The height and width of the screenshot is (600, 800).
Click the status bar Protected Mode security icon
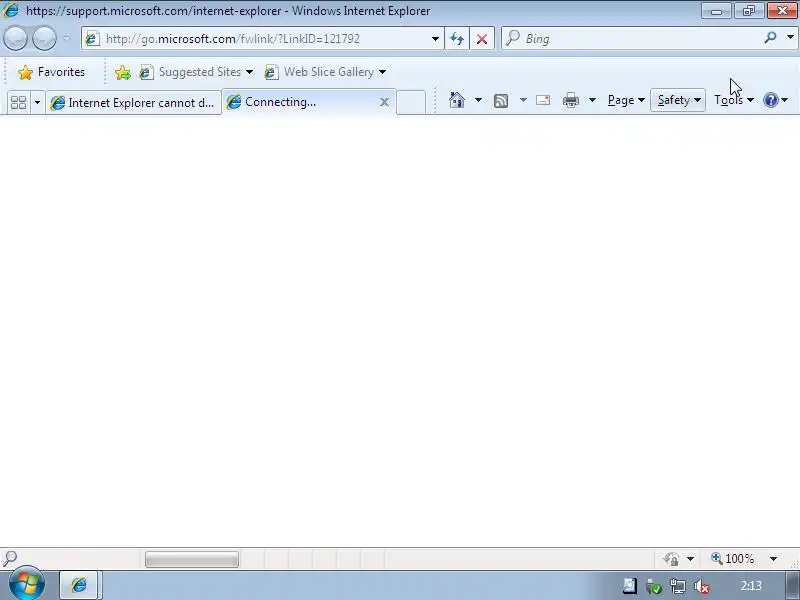coord(671,559)
